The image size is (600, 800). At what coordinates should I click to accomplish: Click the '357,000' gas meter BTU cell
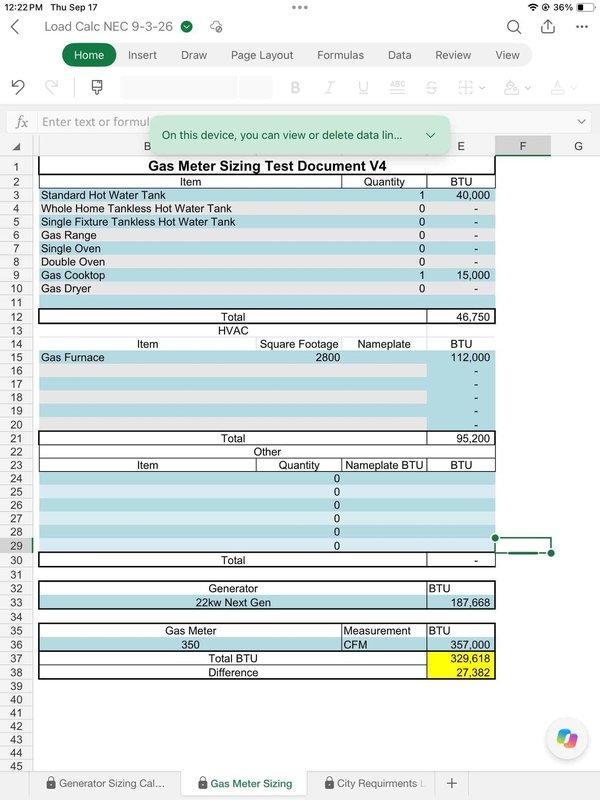coord(461,644)
